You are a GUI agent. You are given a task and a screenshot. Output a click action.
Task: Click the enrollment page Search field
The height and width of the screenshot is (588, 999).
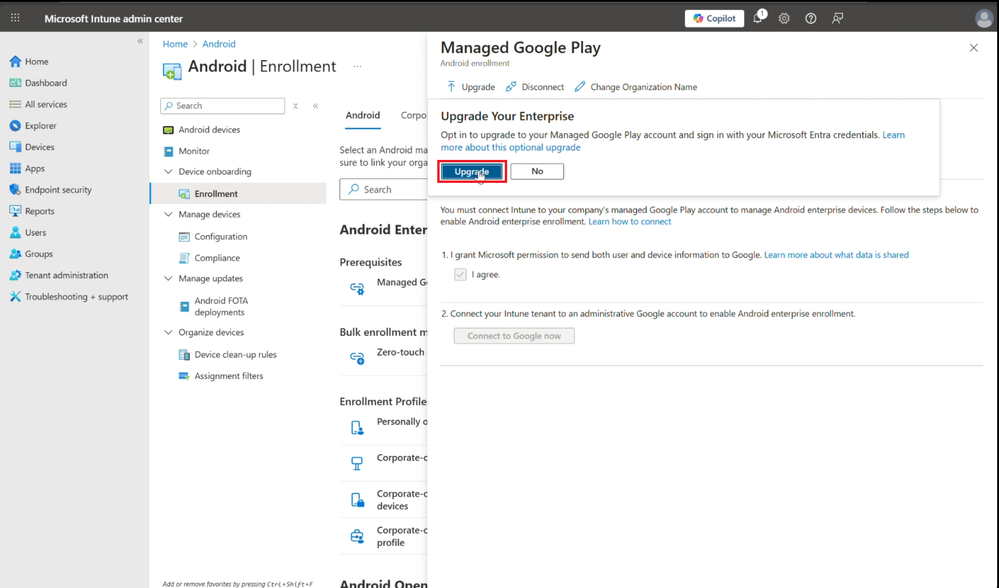384,190
